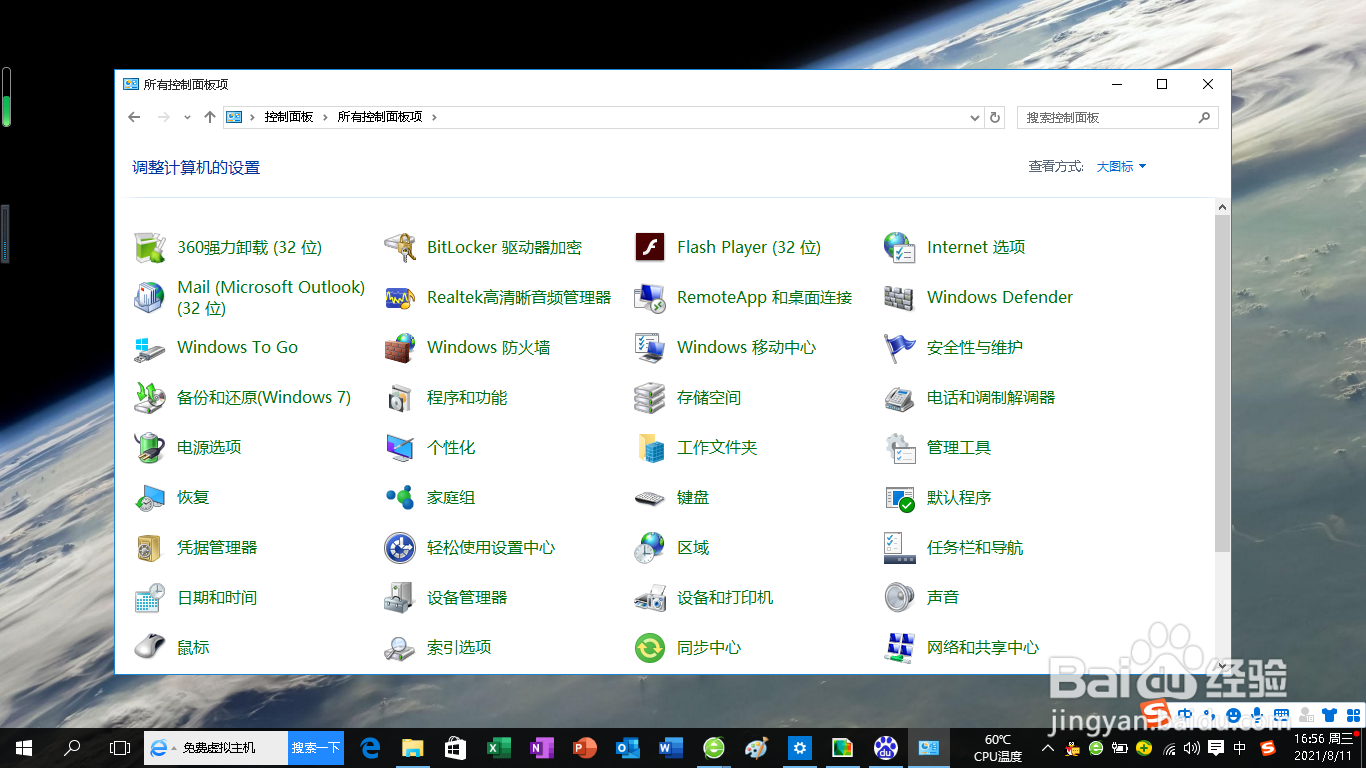The image size is (1366, 768).
Task: Open 键盘 keyboard icon
Action: 650,497
